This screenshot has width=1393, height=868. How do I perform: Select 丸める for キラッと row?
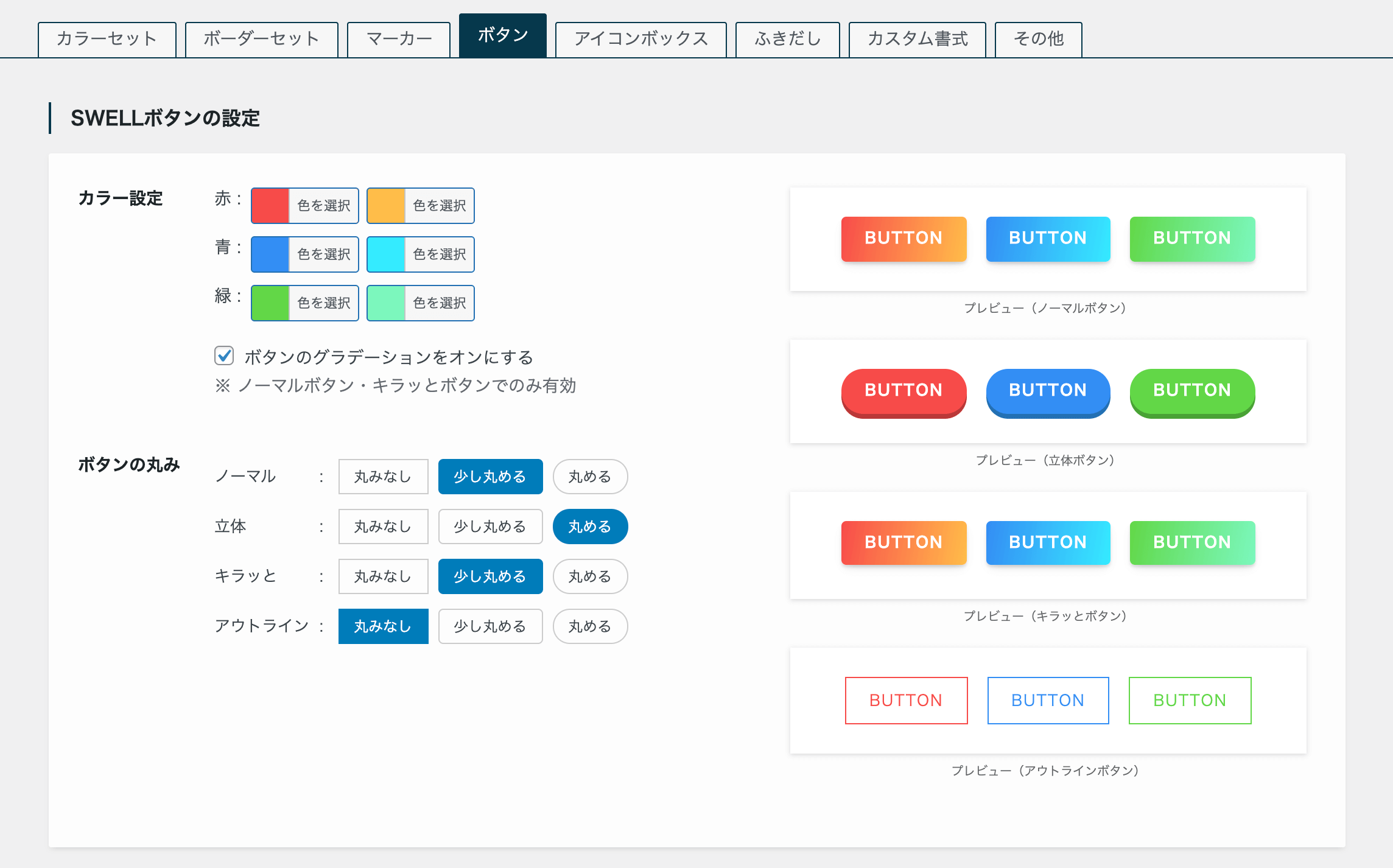click(590, 576)
